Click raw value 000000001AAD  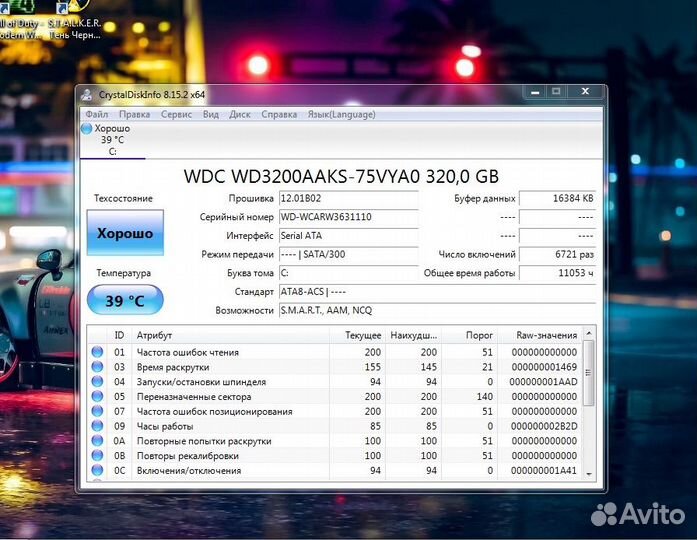543,382
